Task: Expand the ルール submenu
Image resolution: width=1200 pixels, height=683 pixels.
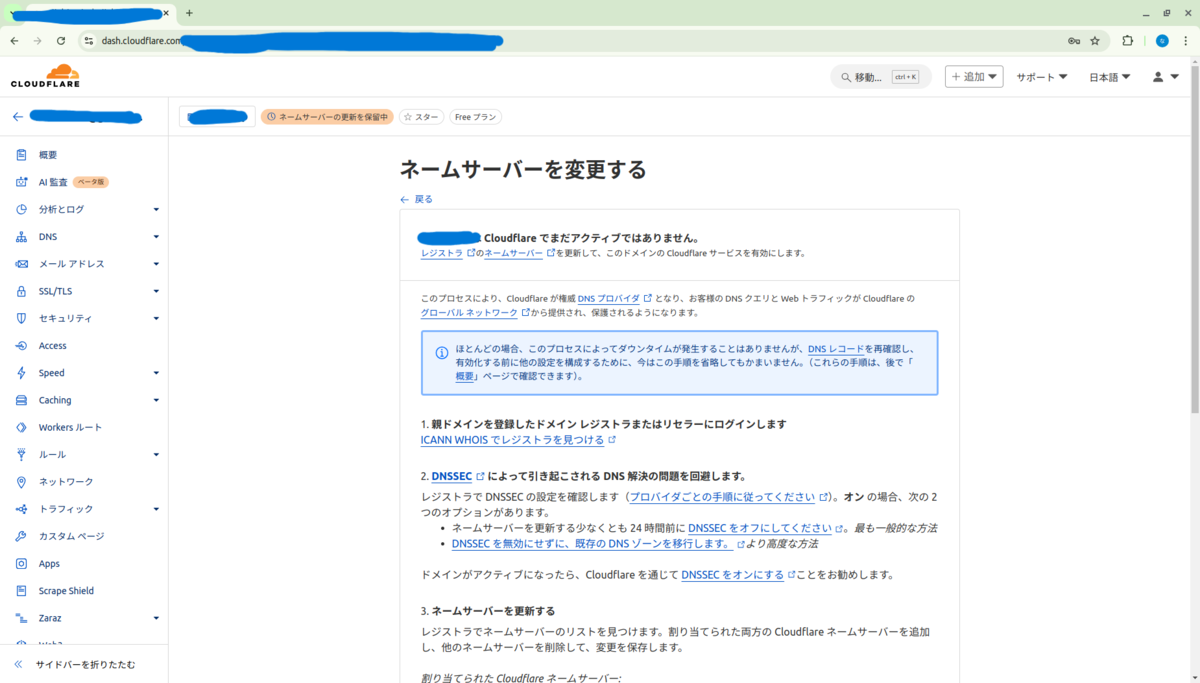Action: coord(156,454)
